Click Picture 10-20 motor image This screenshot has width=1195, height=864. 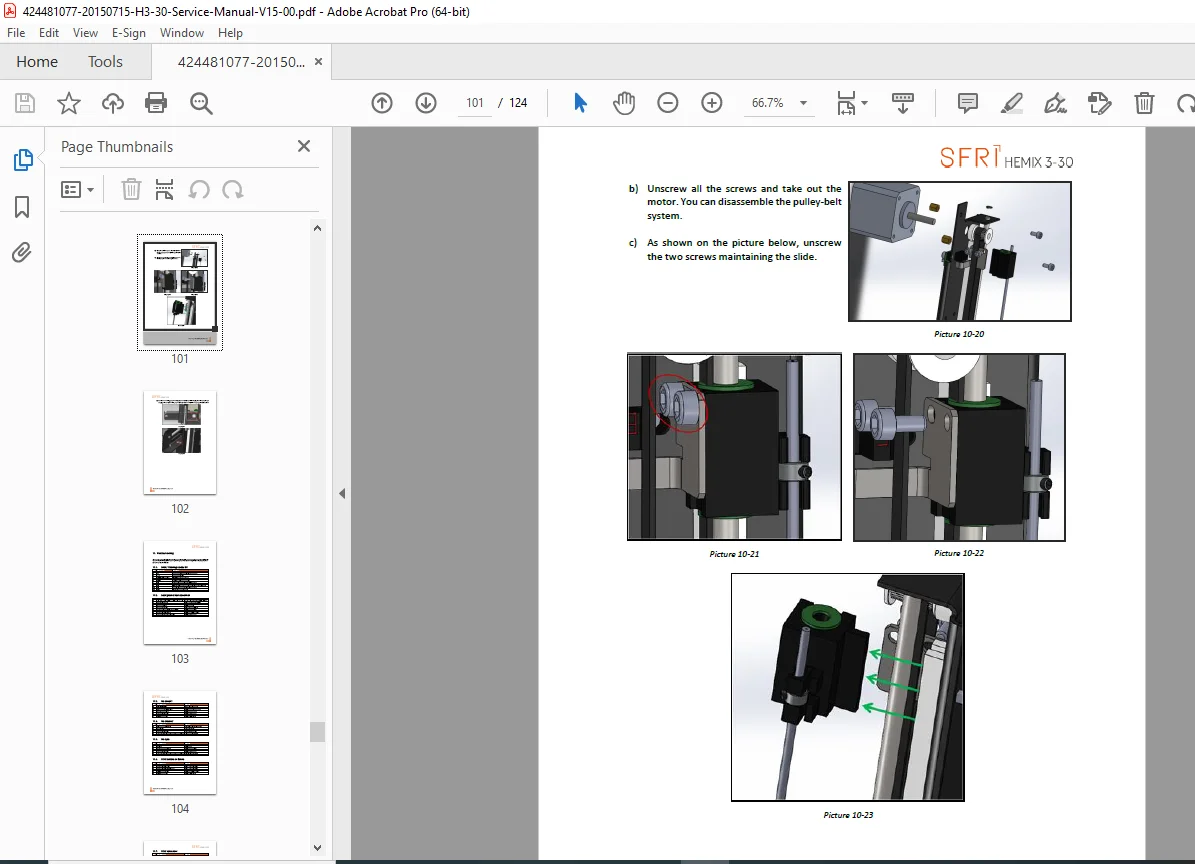pos(960,251)
